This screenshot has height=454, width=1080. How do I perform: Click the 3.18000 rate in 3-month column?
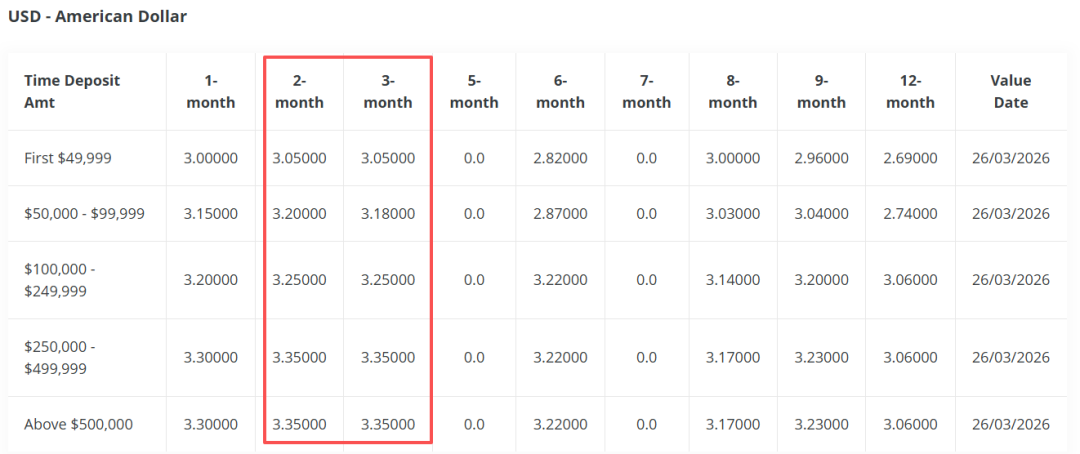point(388,214)
